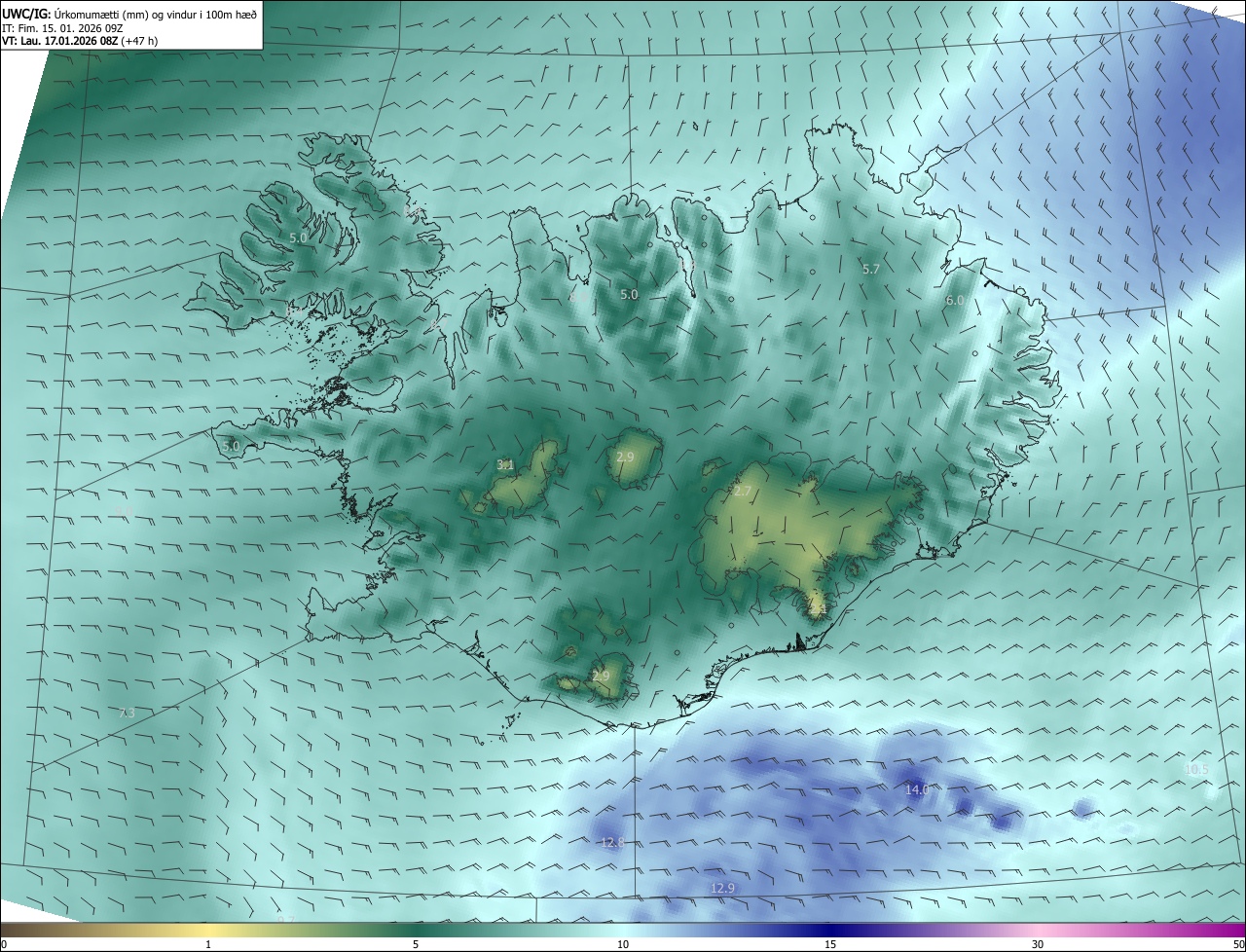Viewport: 1246px width, 952px height.
Task: Click the 2.7 value on the largest glacier
Action: 743,492
